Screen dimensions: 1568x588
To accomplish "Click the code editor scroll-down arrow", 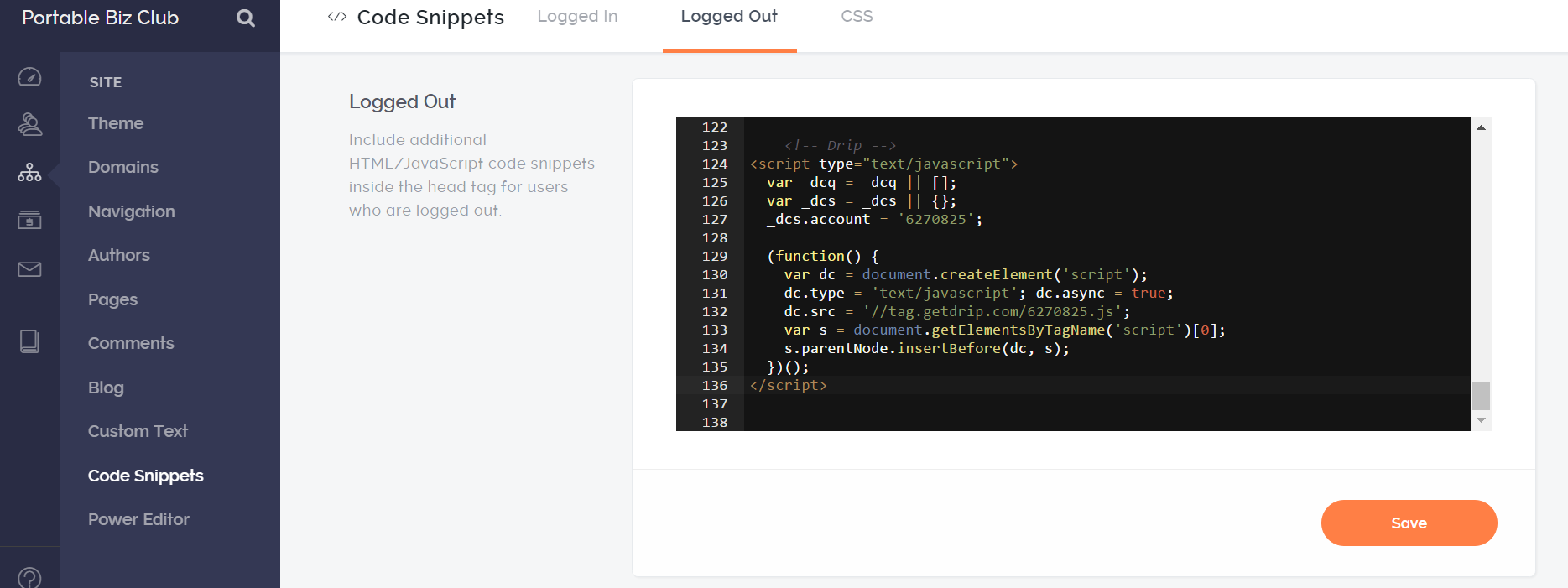I will 1481,420.
